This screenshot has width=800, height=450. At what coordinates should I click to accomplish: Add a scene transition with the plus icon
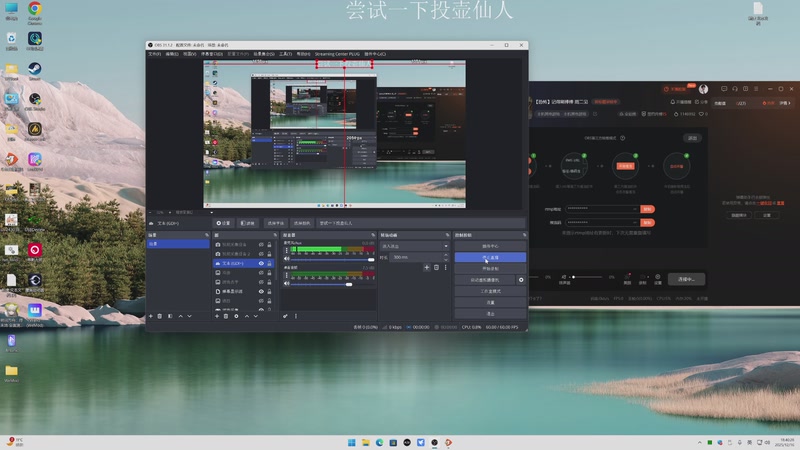427,267
